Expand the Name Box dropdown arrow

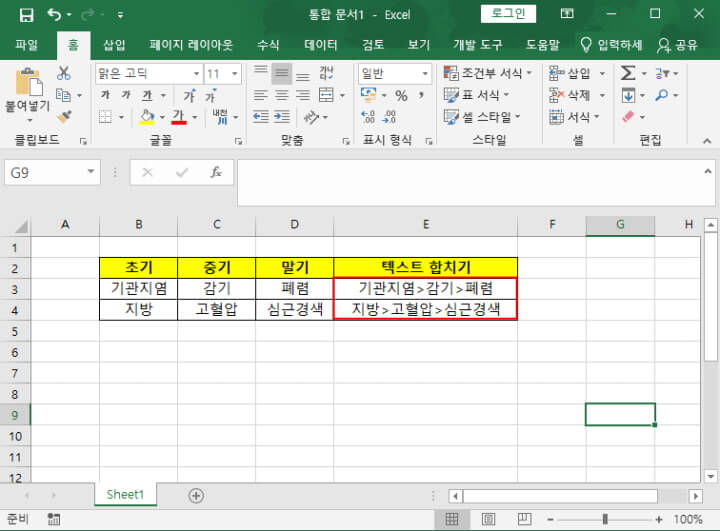pyautogui.click(x=91, y=172)
